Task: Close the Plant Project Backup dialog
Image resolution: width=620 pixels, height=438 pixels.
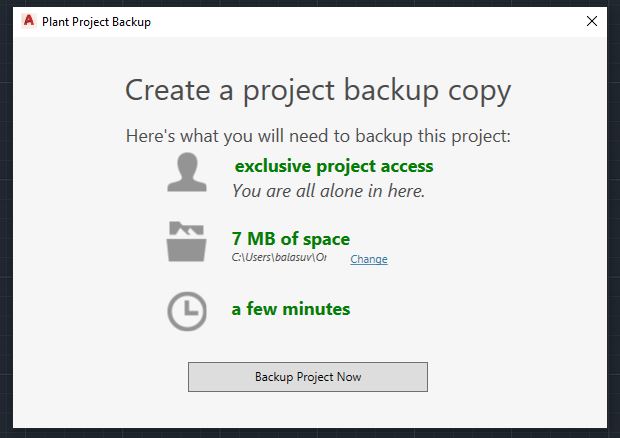Action: (x=590, y=21)
